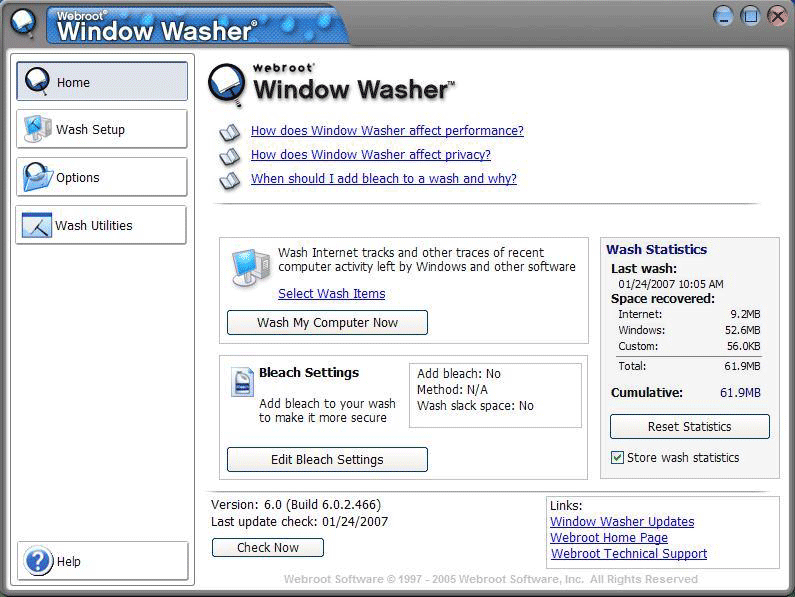
Task: Click the book icon beside bleach question
Action: pos(230,181)
